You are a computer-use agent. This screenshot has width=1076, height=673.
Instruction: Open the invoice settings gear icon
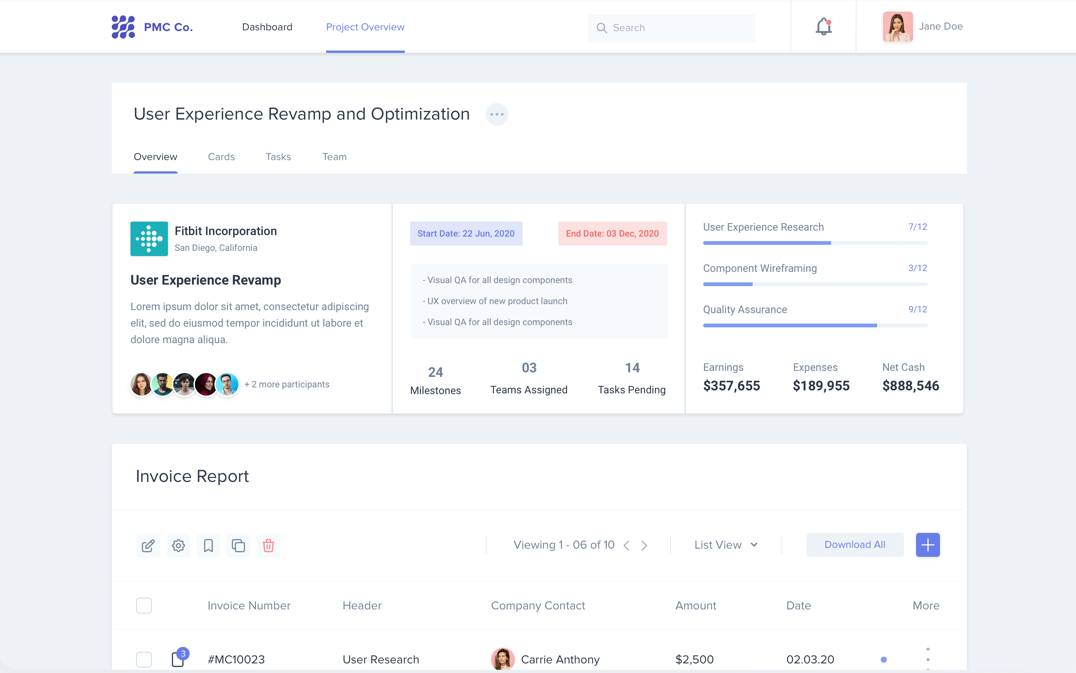point(178,545)
